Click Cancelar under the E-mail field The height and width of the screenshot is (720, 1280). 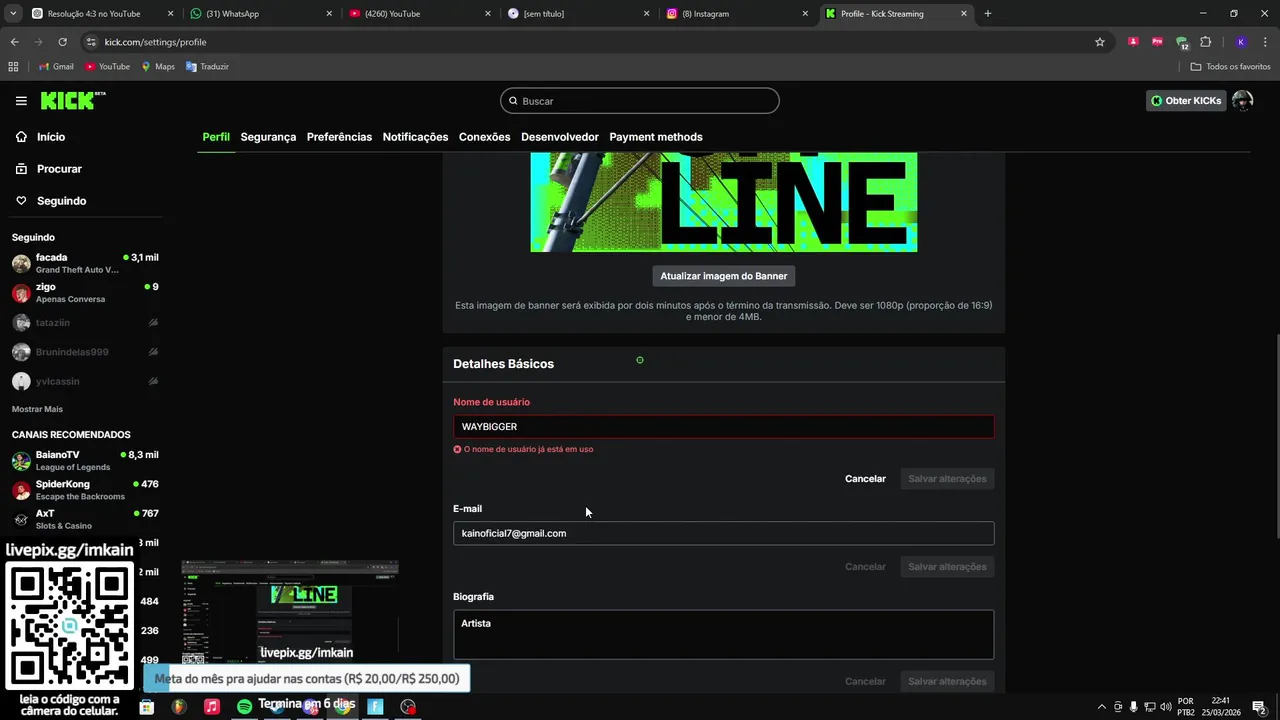(865, 567)
